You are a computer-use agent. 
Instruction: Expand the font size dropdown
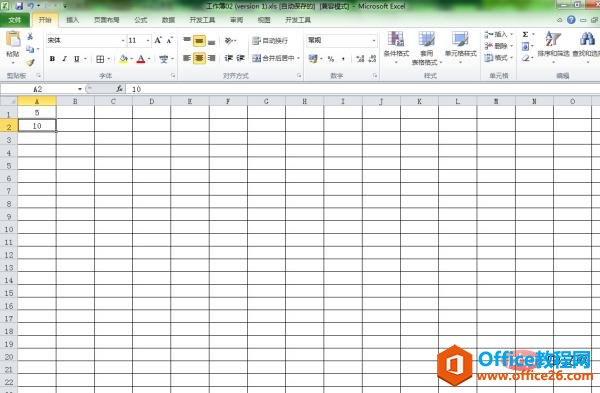(x=148, y=40)
